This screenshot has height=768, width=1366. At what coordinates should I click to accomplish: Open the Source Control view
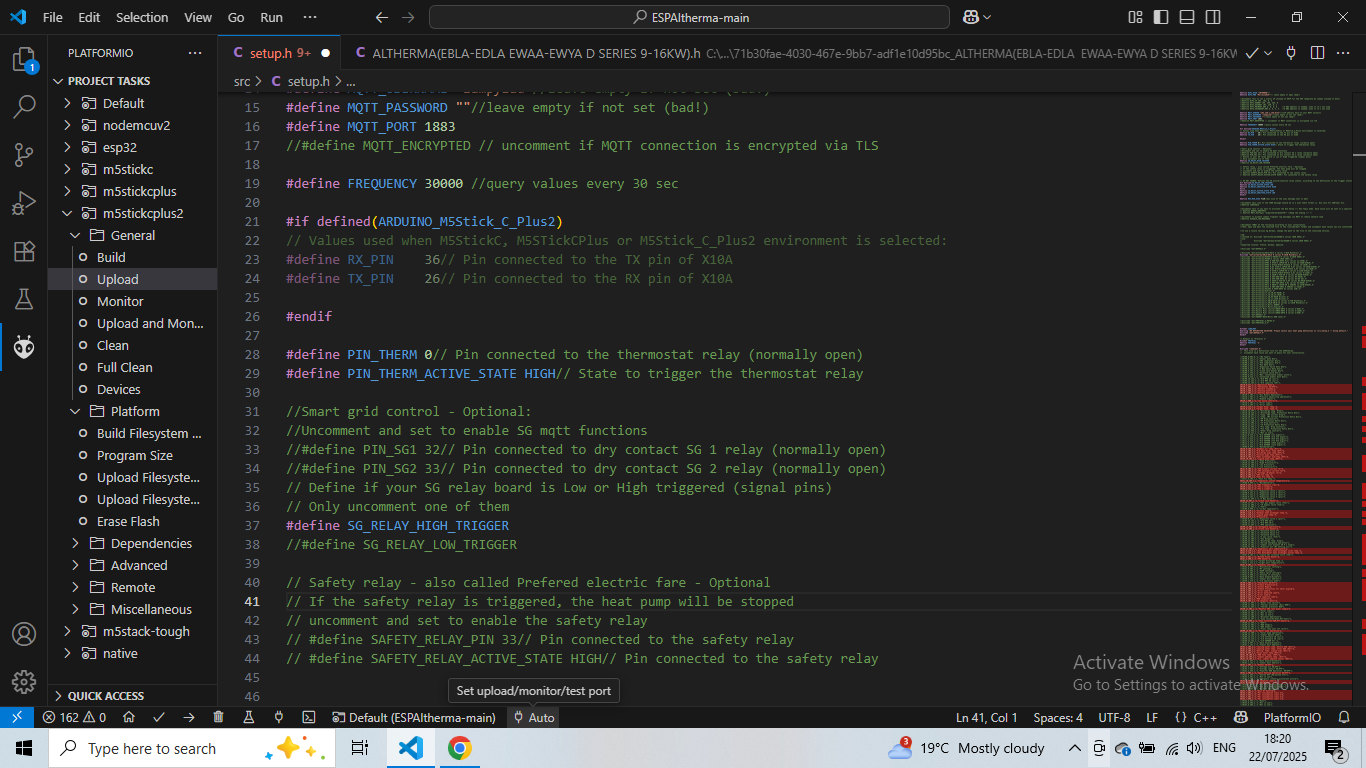click(24, 155)
